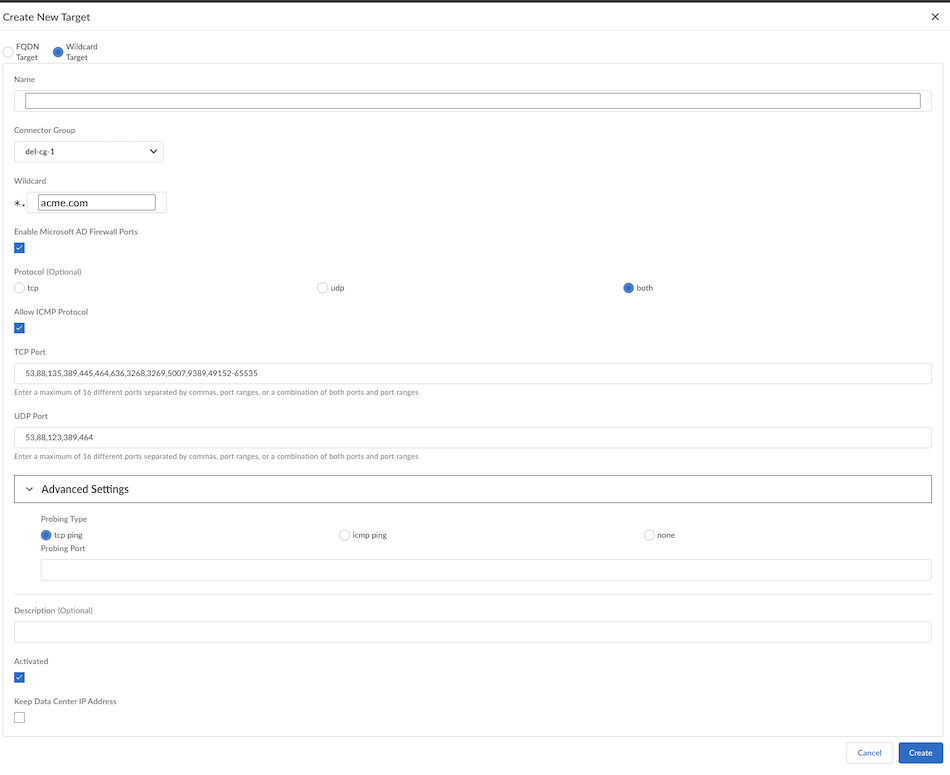Select icmp ping probing type
Viewport: 950px width, 775px height.
tap(344, 535)
